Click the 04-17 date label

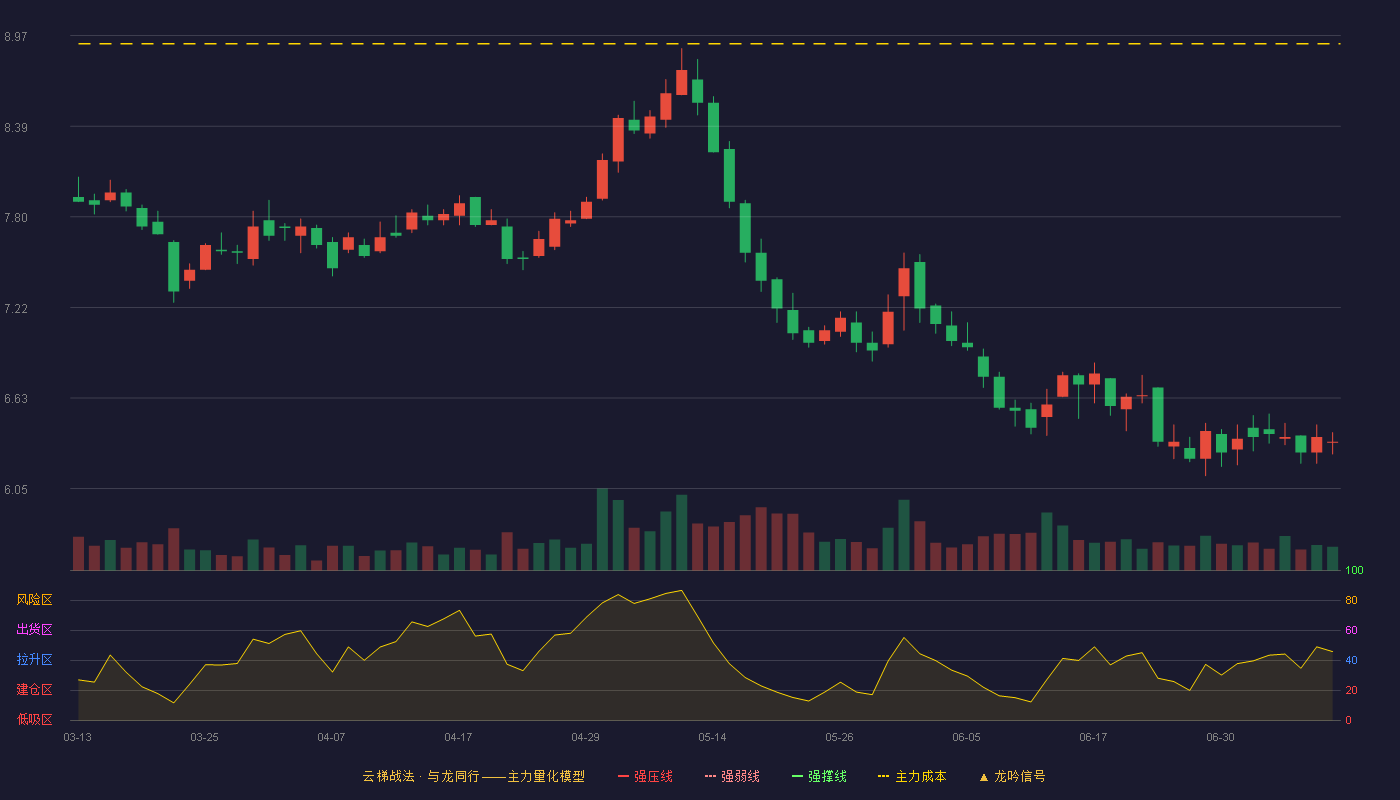pos(458,737)
